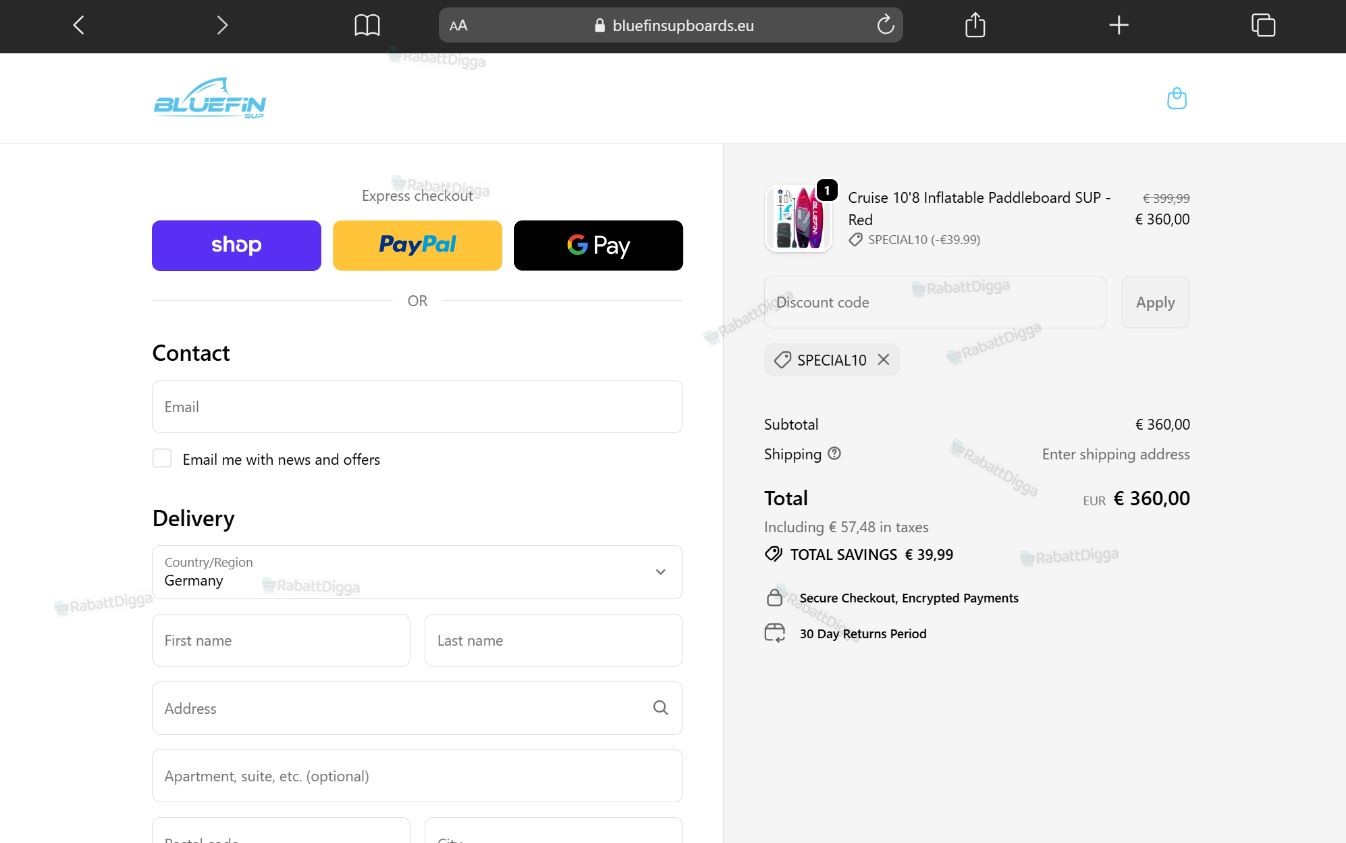This screenshot has width=1346, height=843.
Task: Check 'Email me with news and offers'
Action: 162,458
